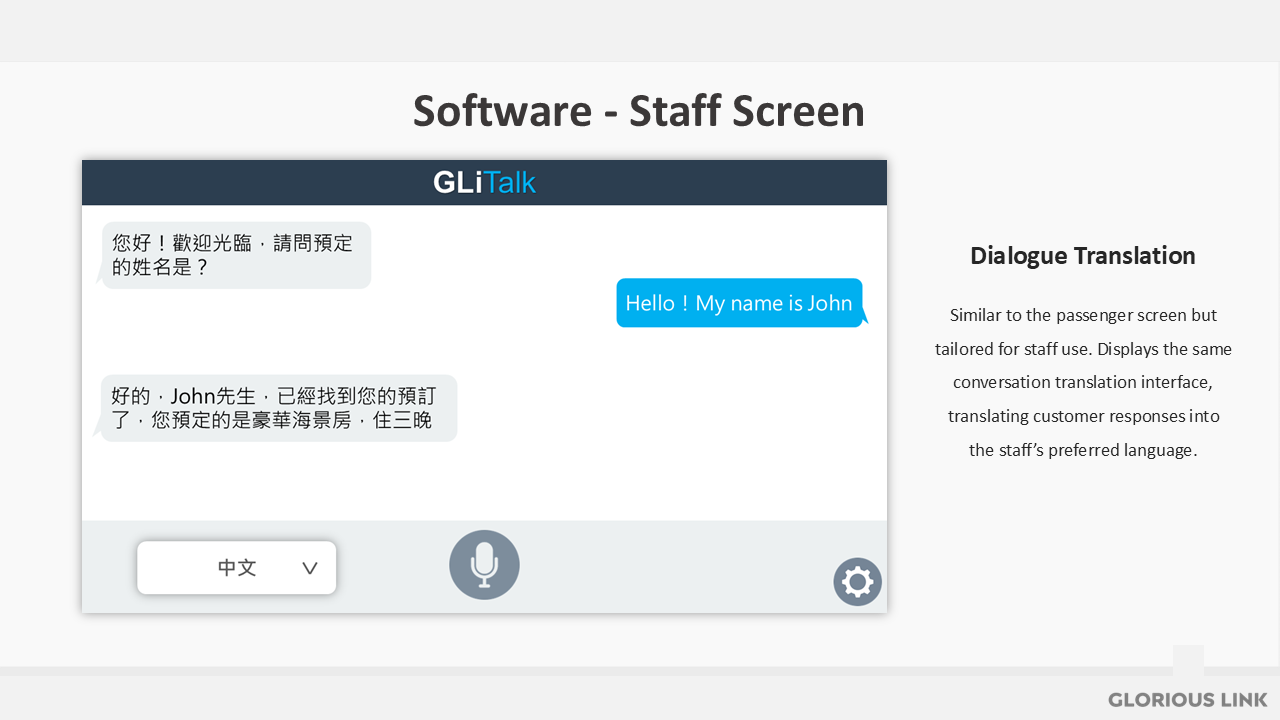Click the Dialogue Translation heading

pyautogui.click(x=1082, y=256)
